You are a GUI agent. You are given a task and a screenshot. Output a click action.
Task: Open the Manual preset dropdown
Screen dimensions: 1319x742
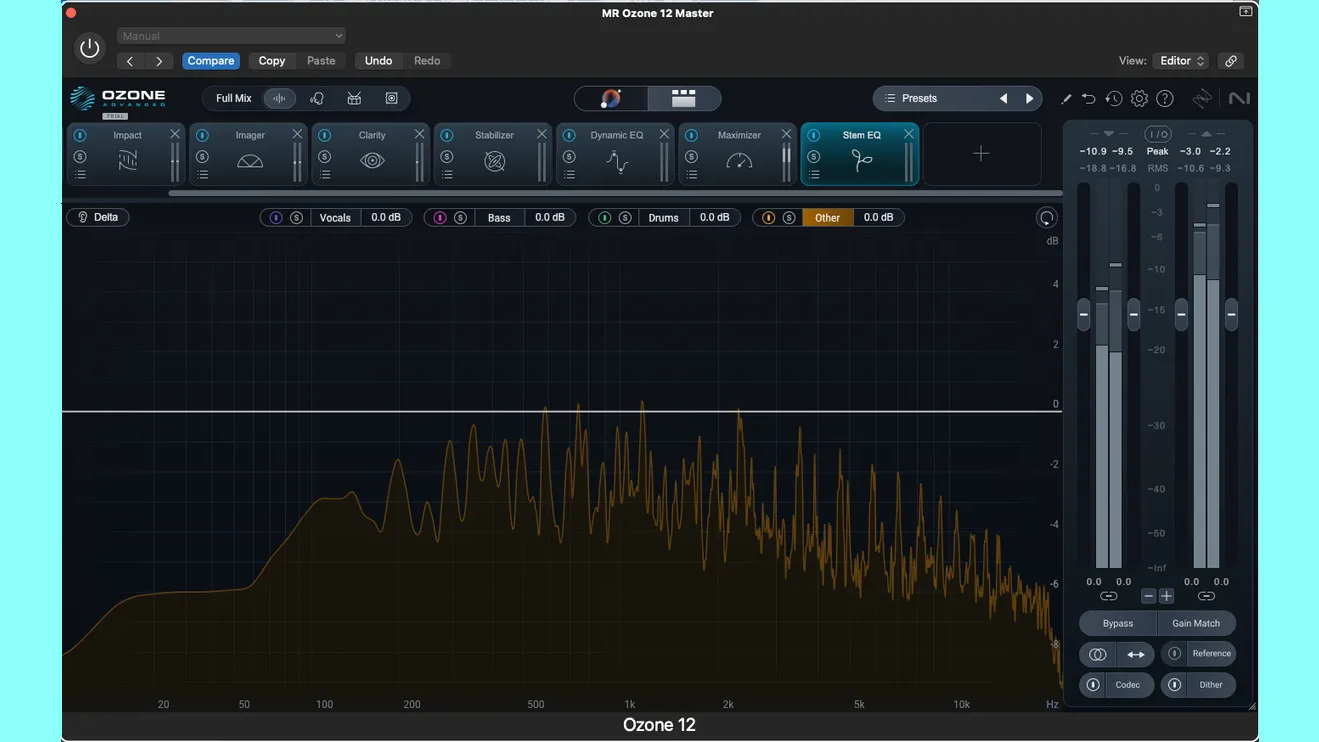[232, 36]
